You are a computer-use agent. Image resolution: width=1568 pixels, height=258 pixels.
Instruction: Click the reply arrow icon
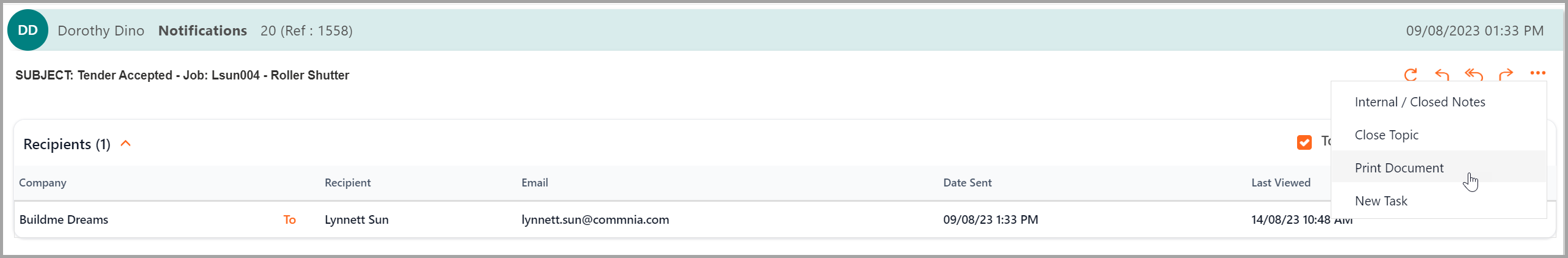click(x=1442, y=75)
